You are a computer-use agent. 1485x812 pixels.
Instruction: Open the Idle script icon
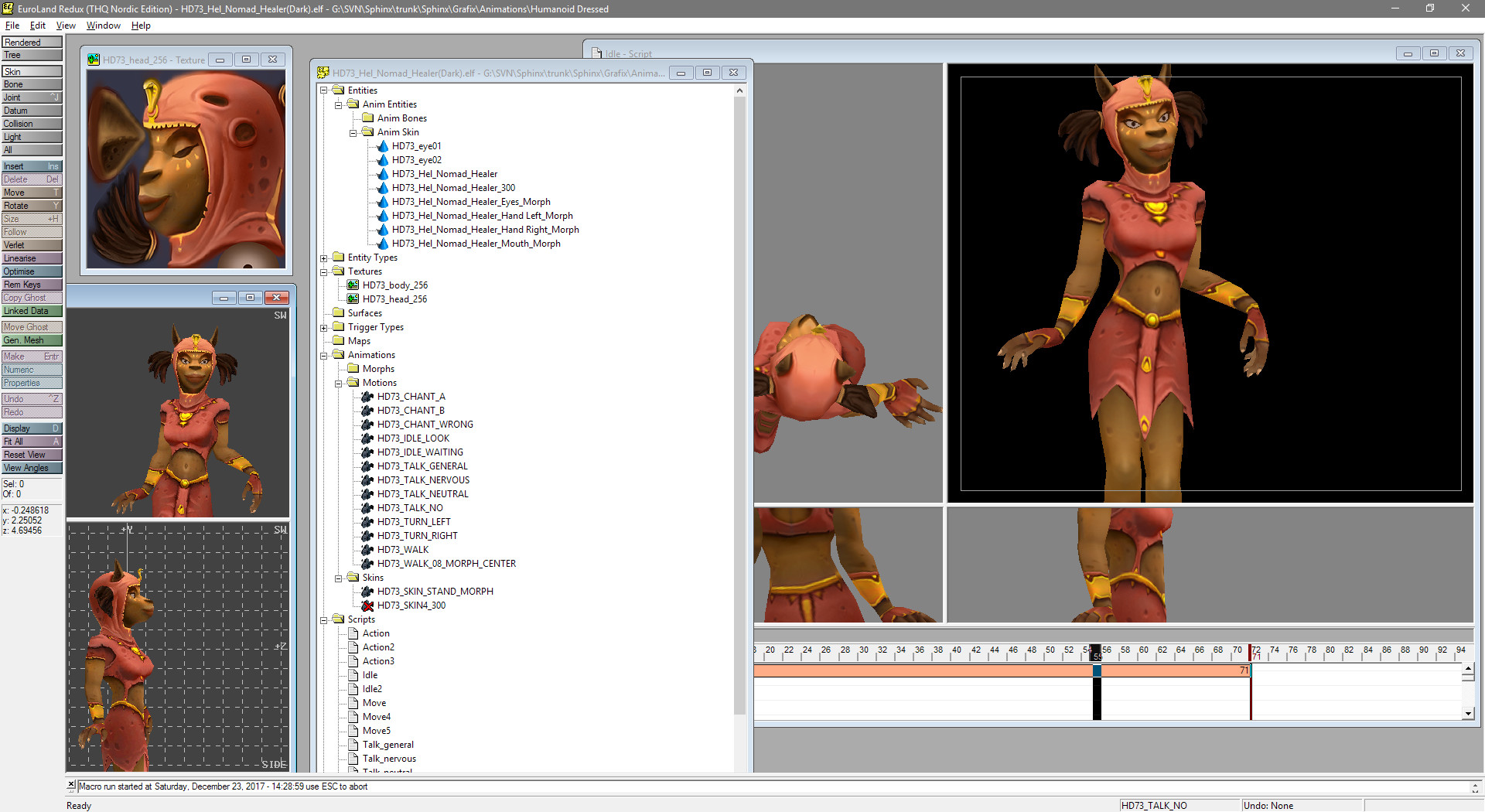354,674
